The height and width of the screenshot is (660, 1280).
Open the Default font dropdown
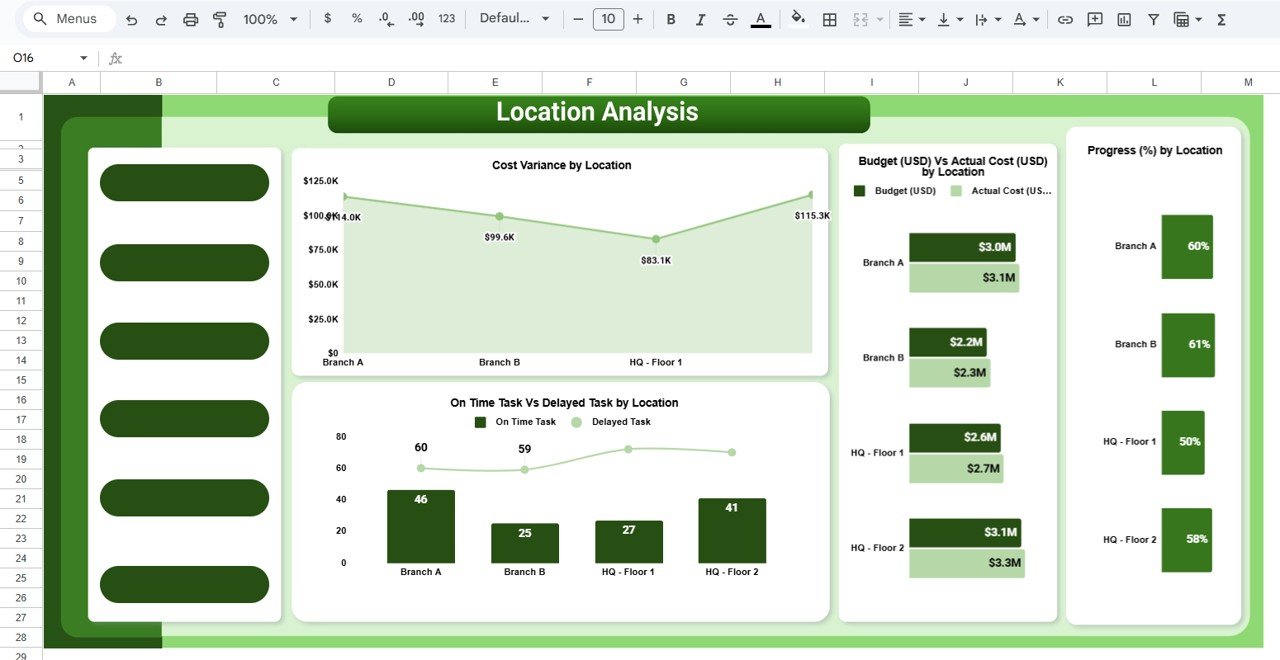pyautogui.click(x=514, y=19)
